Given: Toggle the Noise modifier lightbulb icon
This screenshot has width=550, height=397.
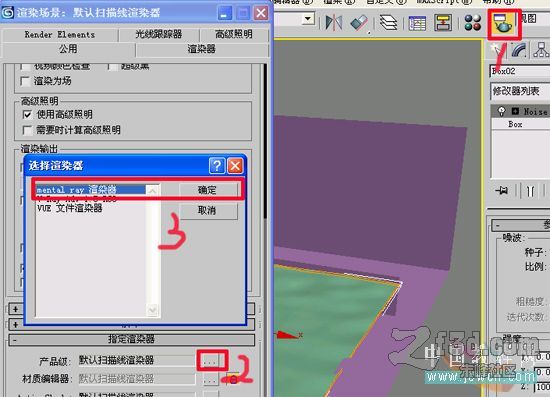Looking at the screenshot, I should [501, 112].
